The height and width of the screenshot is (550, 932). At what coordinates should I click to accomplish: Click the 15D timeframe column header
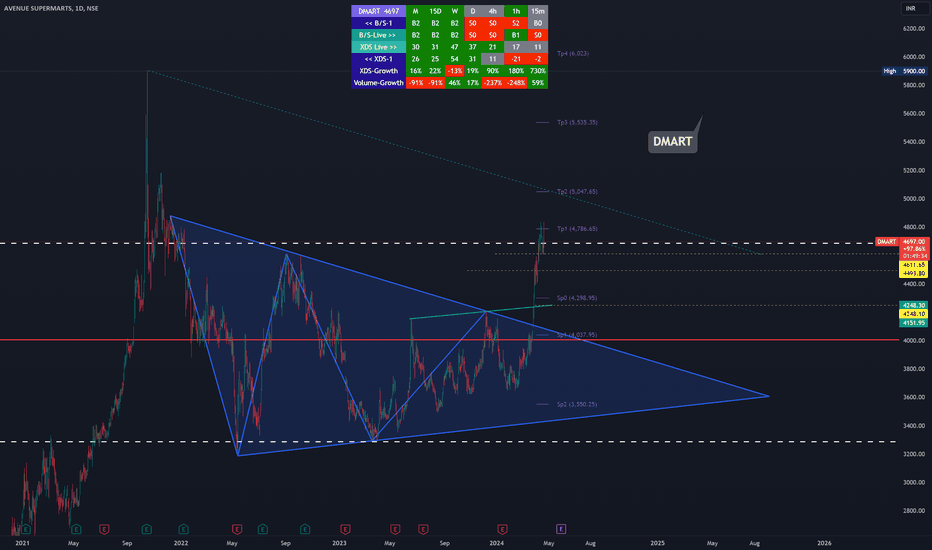pyautogui.click(x=435, y=11)
